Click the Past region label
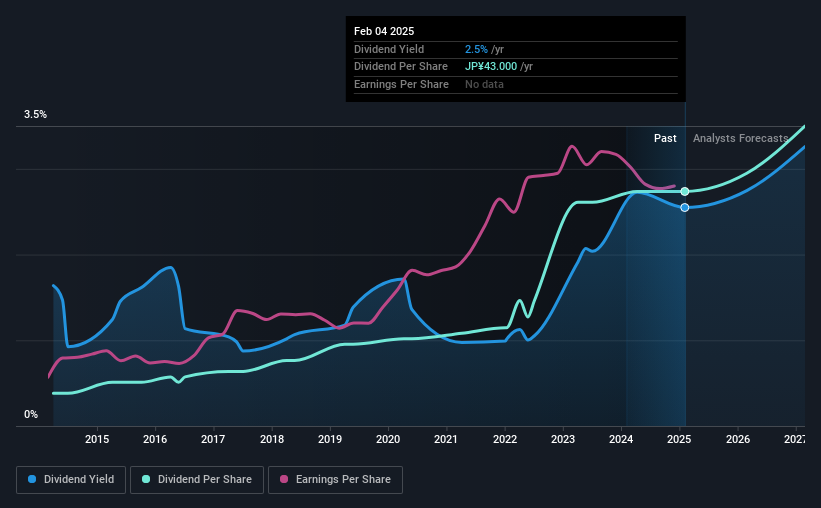Screen dimensions: 821x508 click(x=665, y=138)
